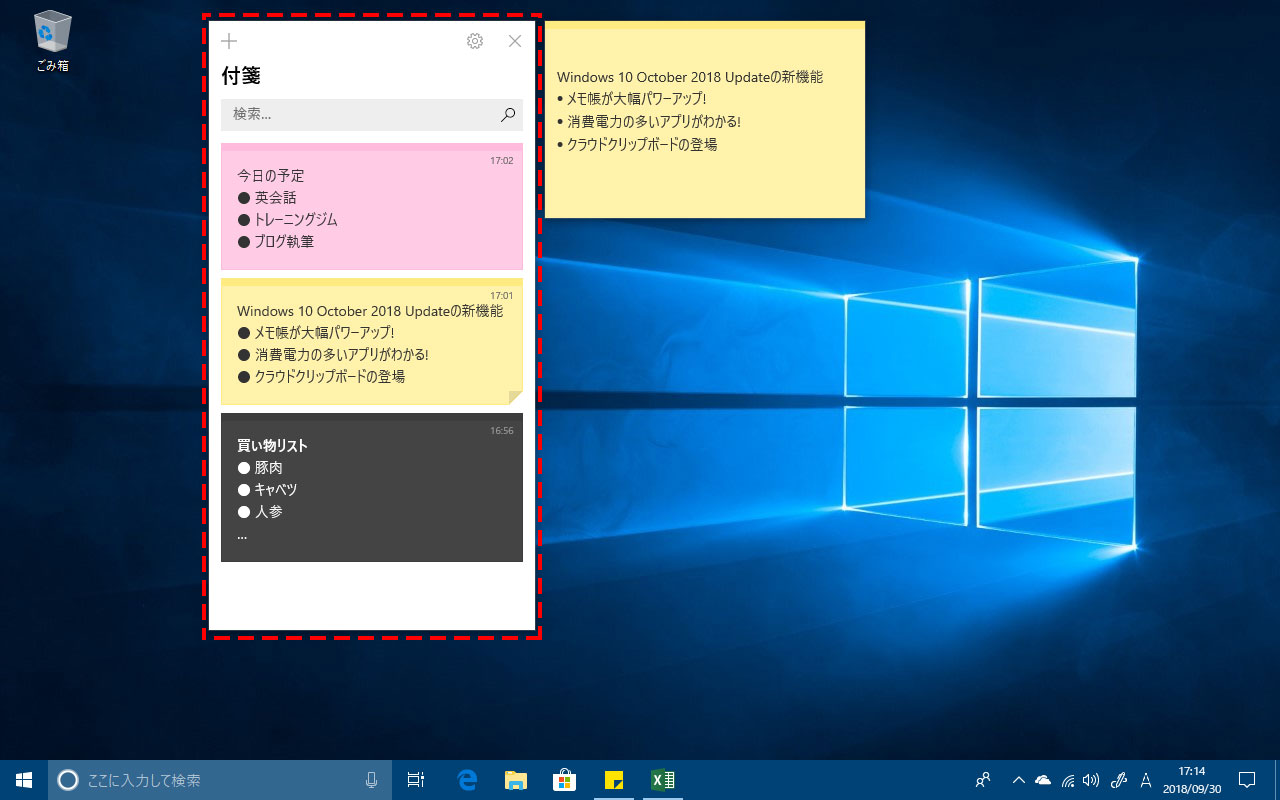Click the OneDrive cloud tray icon
1280x800 pixels.
tap(1043, 780)
